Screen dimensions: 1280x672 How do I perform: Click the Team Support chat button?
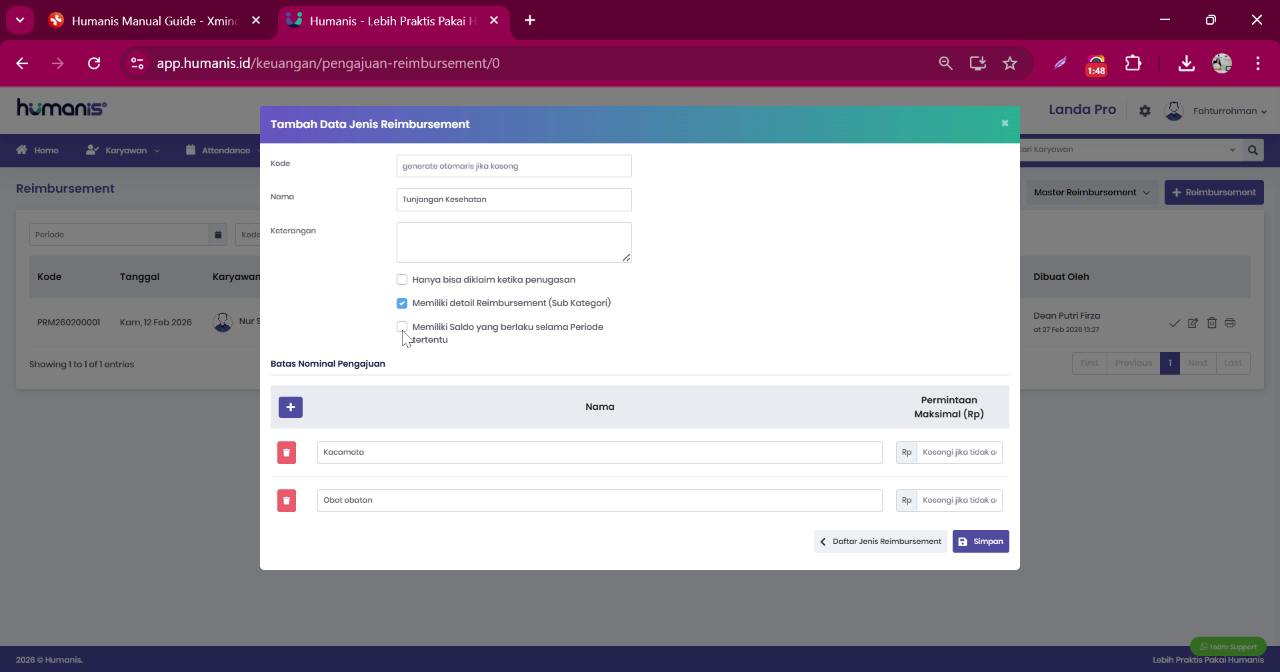[x=1228, y=647]
